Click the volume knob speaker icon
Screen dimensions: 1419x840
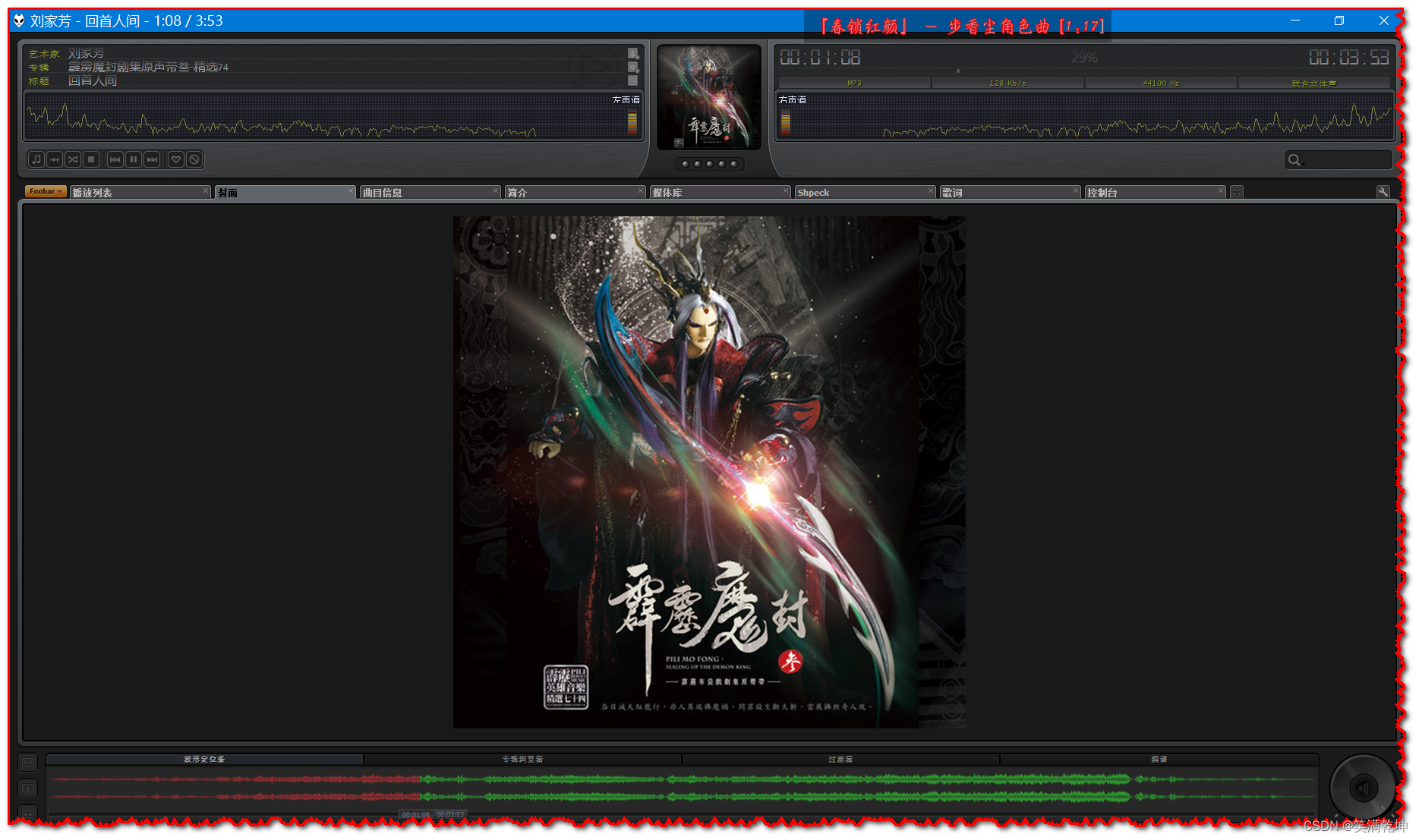pyautogui.click(x=1364, y=788)
